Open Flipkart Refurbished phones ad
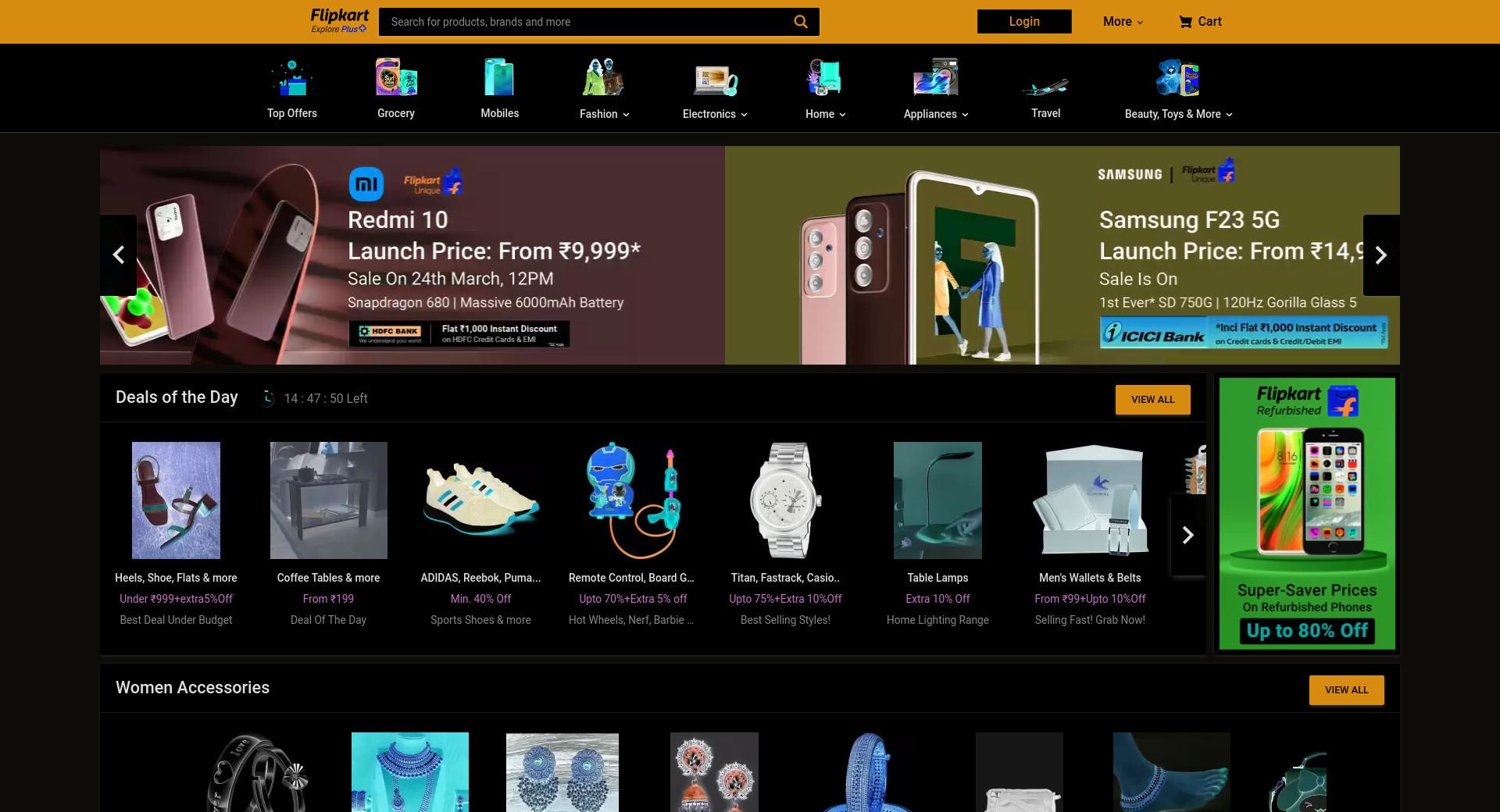Viewport: 1500px width, 812px height. point(1307,514)
